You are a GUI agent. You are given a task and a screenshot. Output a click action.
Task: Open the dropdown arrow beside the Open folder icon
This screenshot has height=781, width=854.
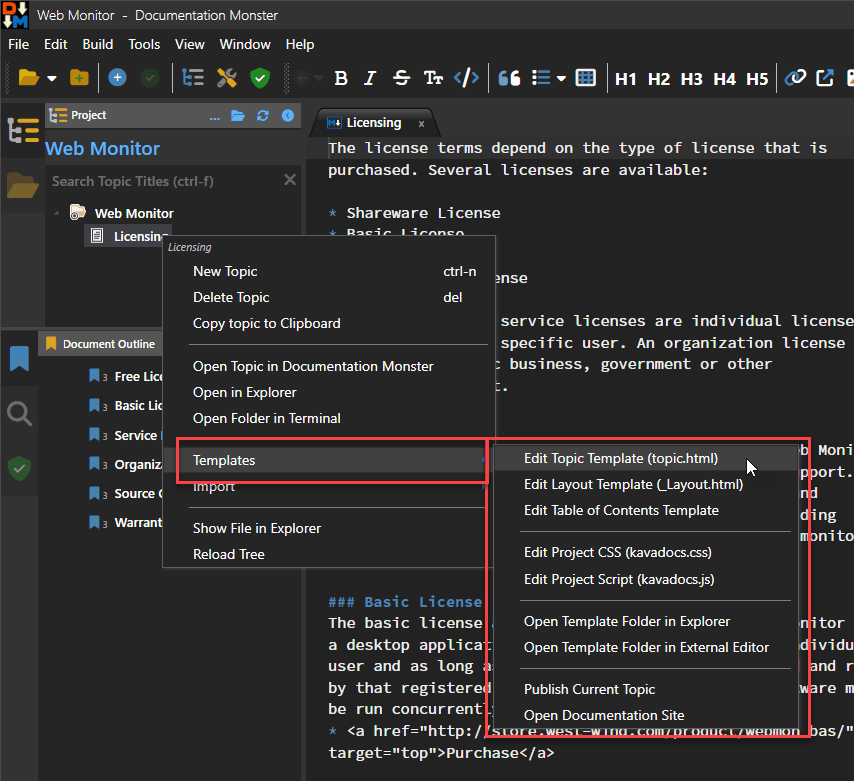click(x=52, y=78)
